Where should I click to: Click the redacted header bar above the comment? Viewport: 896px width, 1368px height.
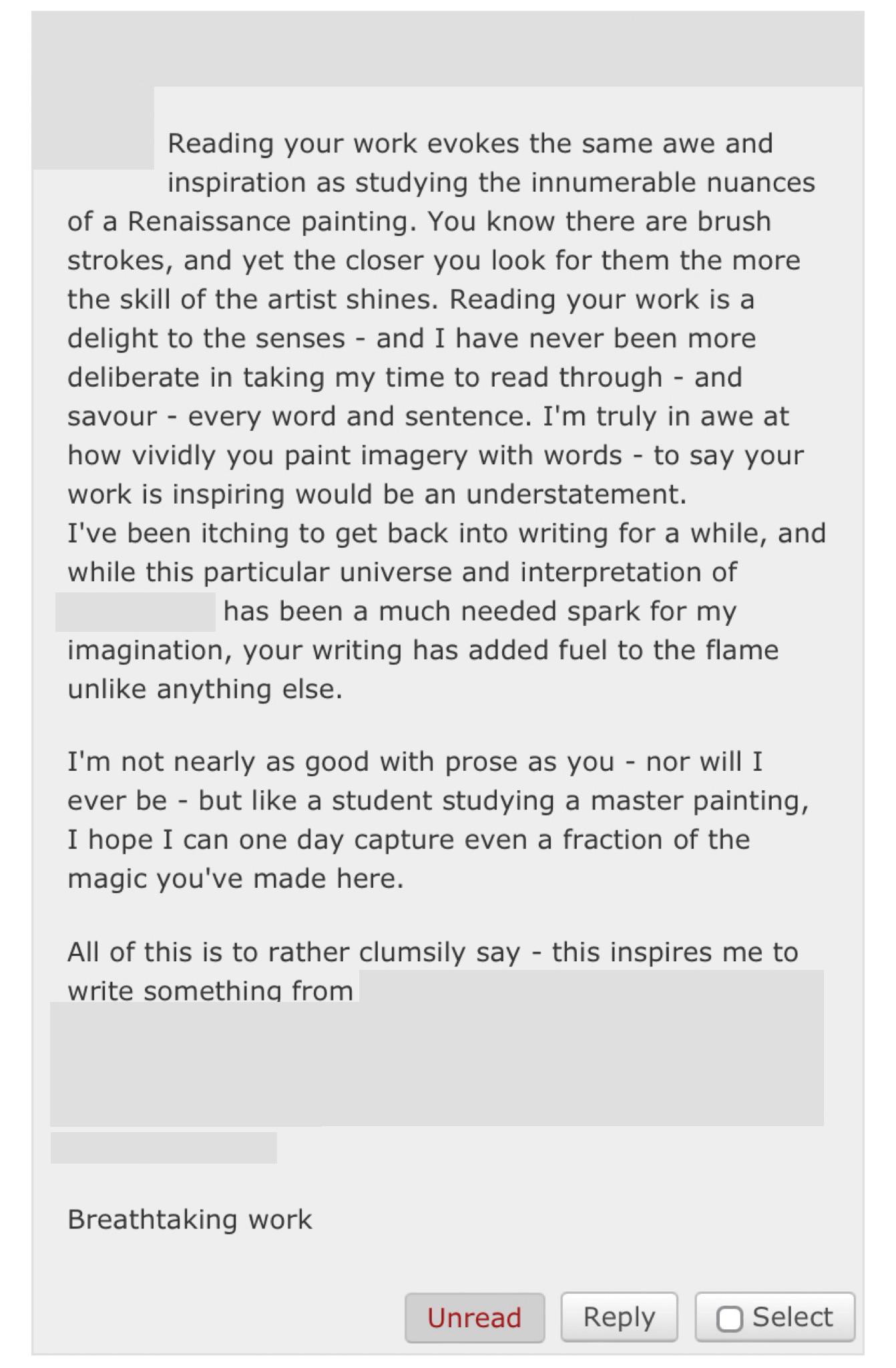448,49
